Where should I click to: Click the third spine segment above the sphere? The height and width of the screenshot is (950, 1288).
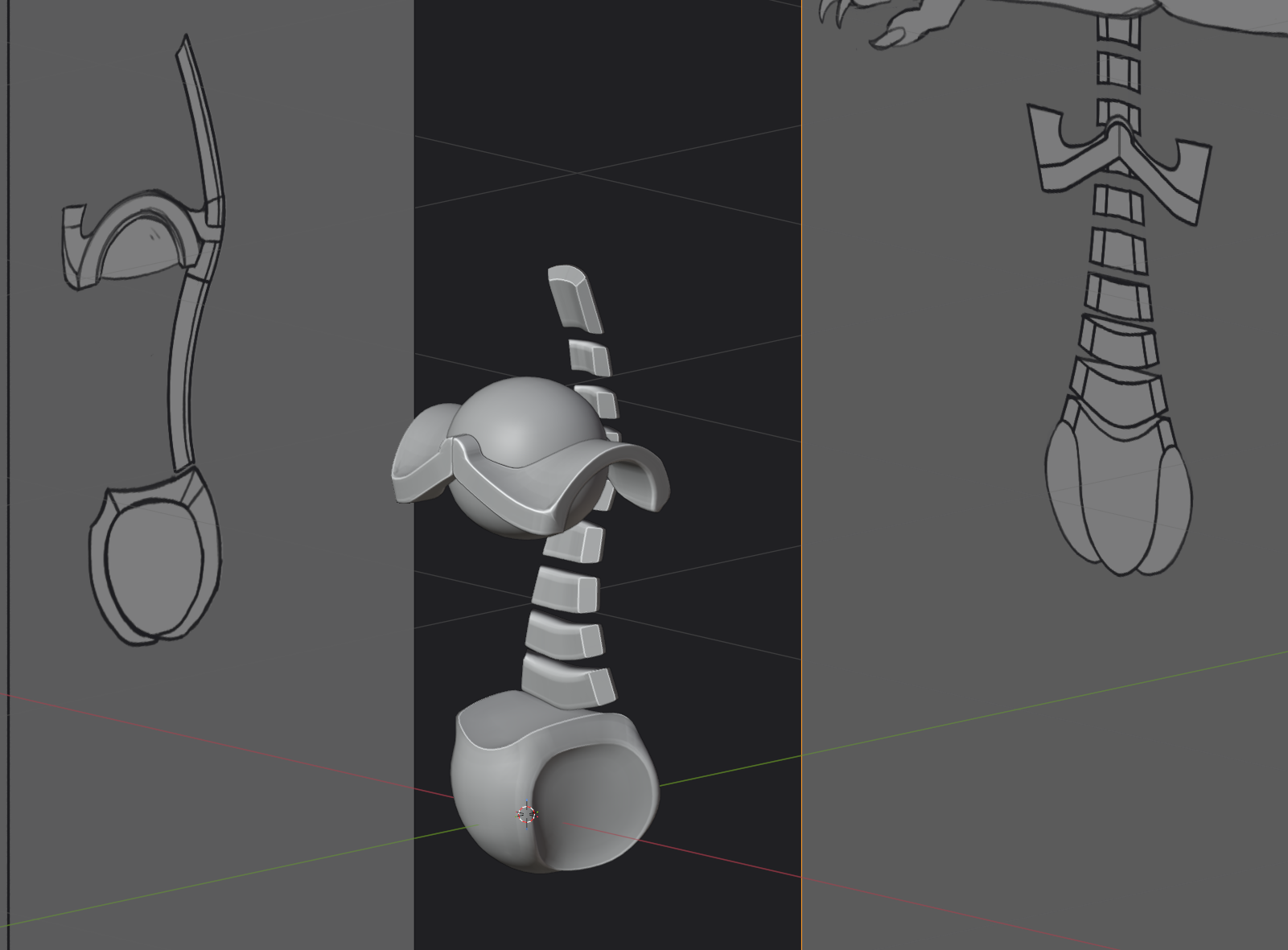tap(599, 401)
